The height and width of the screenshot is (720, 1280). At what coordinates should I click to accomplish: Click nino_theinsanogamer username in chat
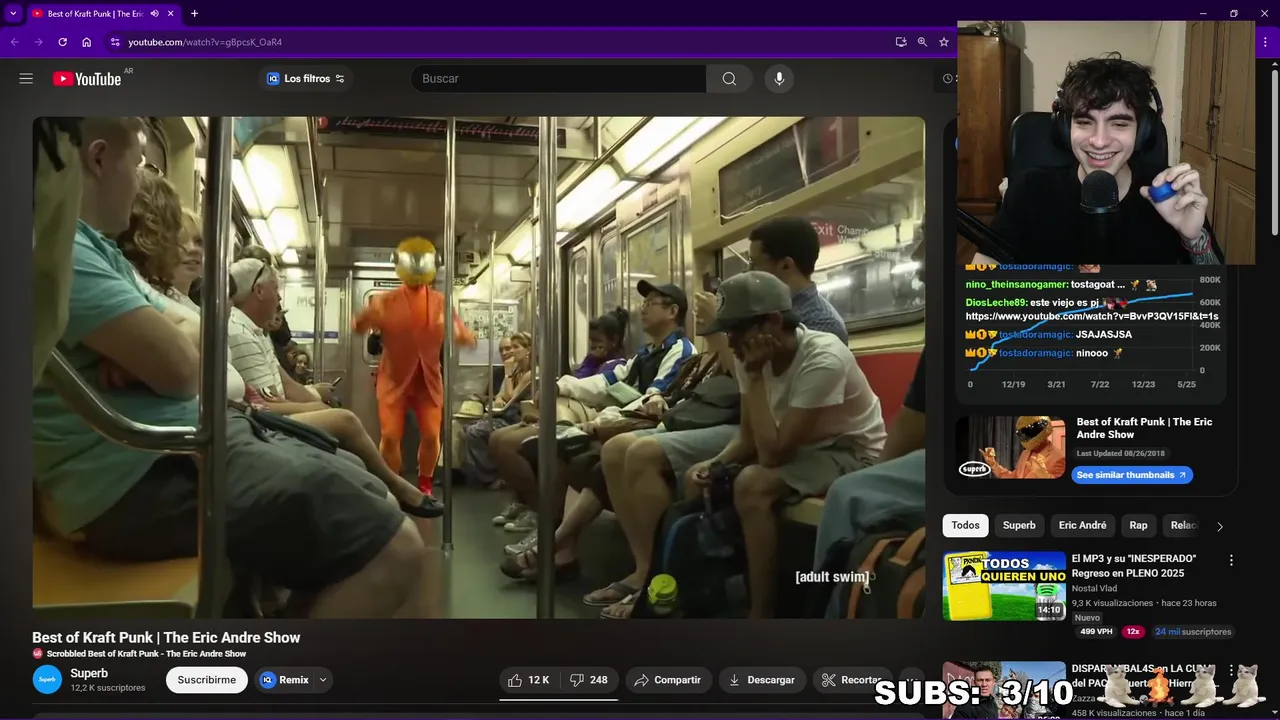(1017, 284)
